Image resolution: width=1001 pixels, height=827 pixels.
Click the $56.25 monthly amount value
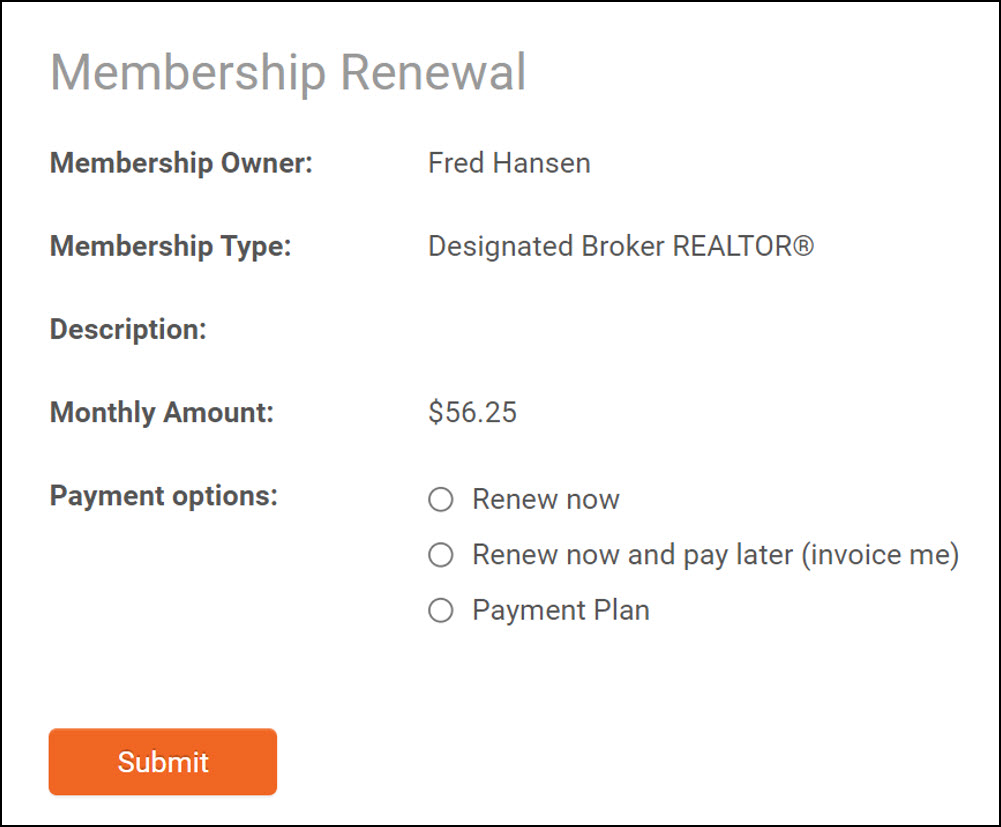coord(472,412)
